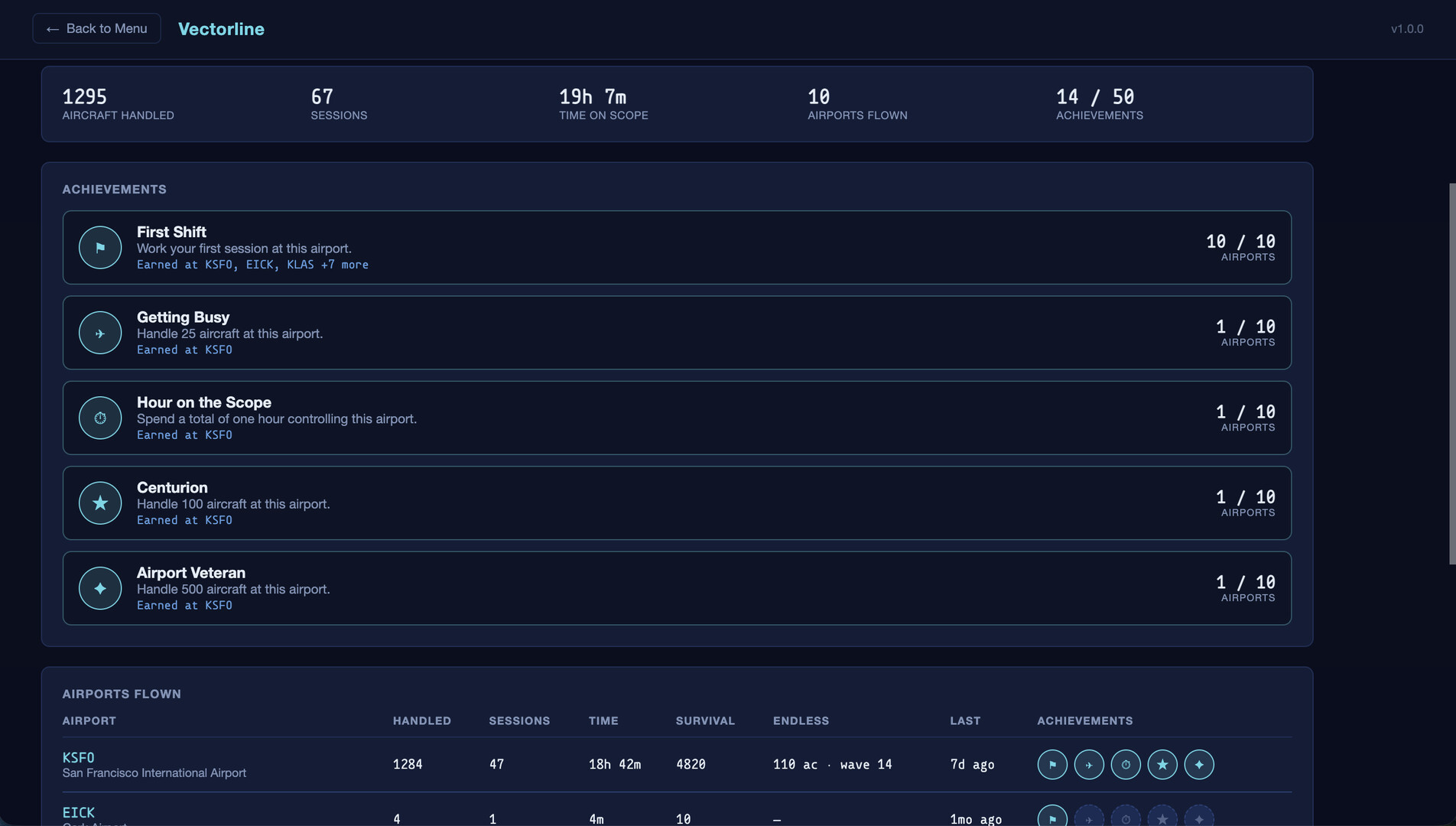Click KSFO row's sparkle achievement badge
This screenshot has width=1456, height=826.
tap(1199, 764)
